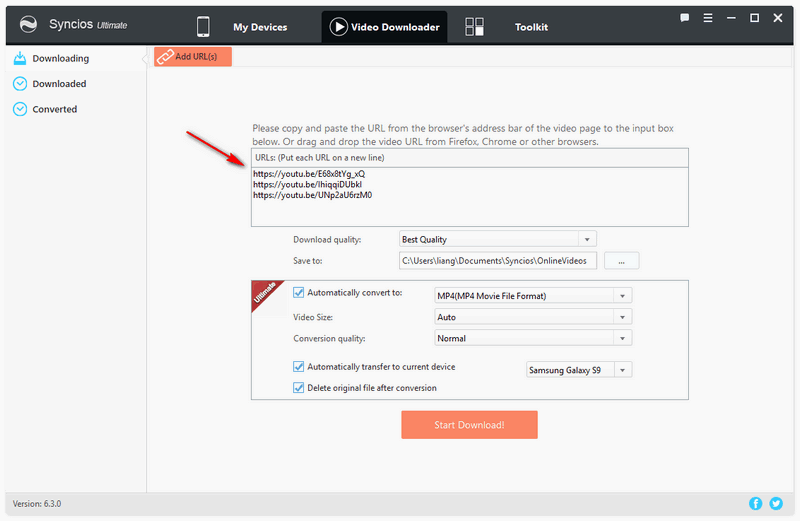Click the Syncios logo icon
The width and height of the screenshot is (800, 521).
tap(28, 24)
